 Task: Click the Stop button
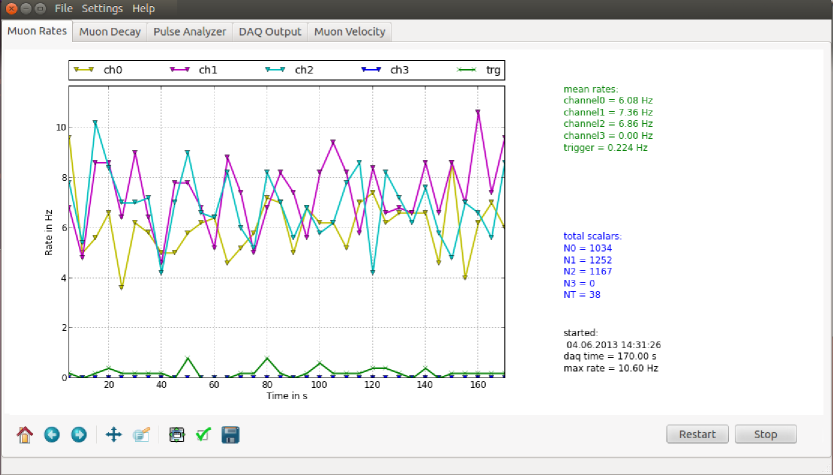765,434
